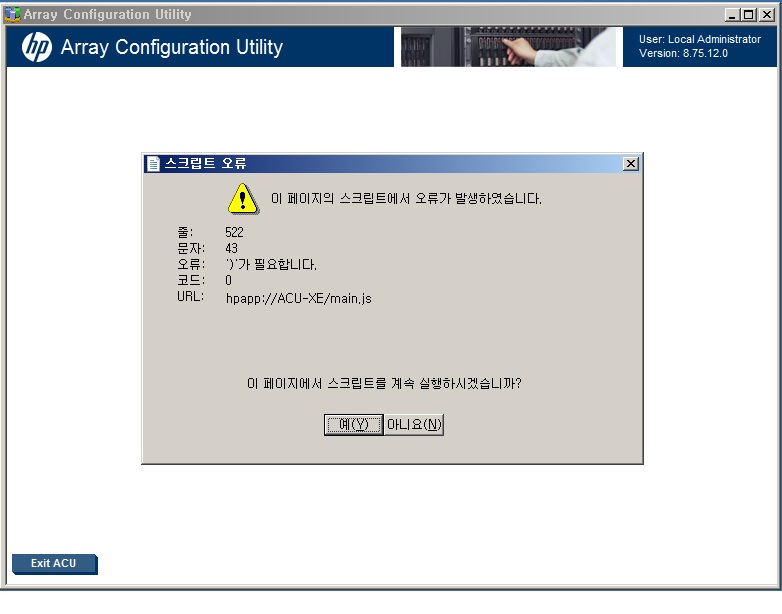Image resolution: width=782 pixels, height=614 pixels.
Task: Click the 'User: Local Administrator' text
Action: pos(700,39)
